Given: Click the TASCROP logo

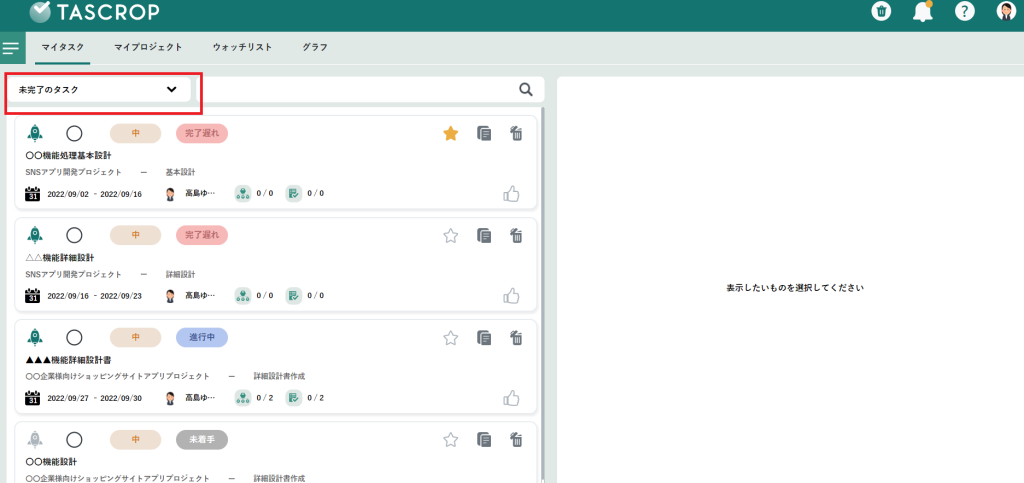Looking at the screenshot, I should 94,11.
